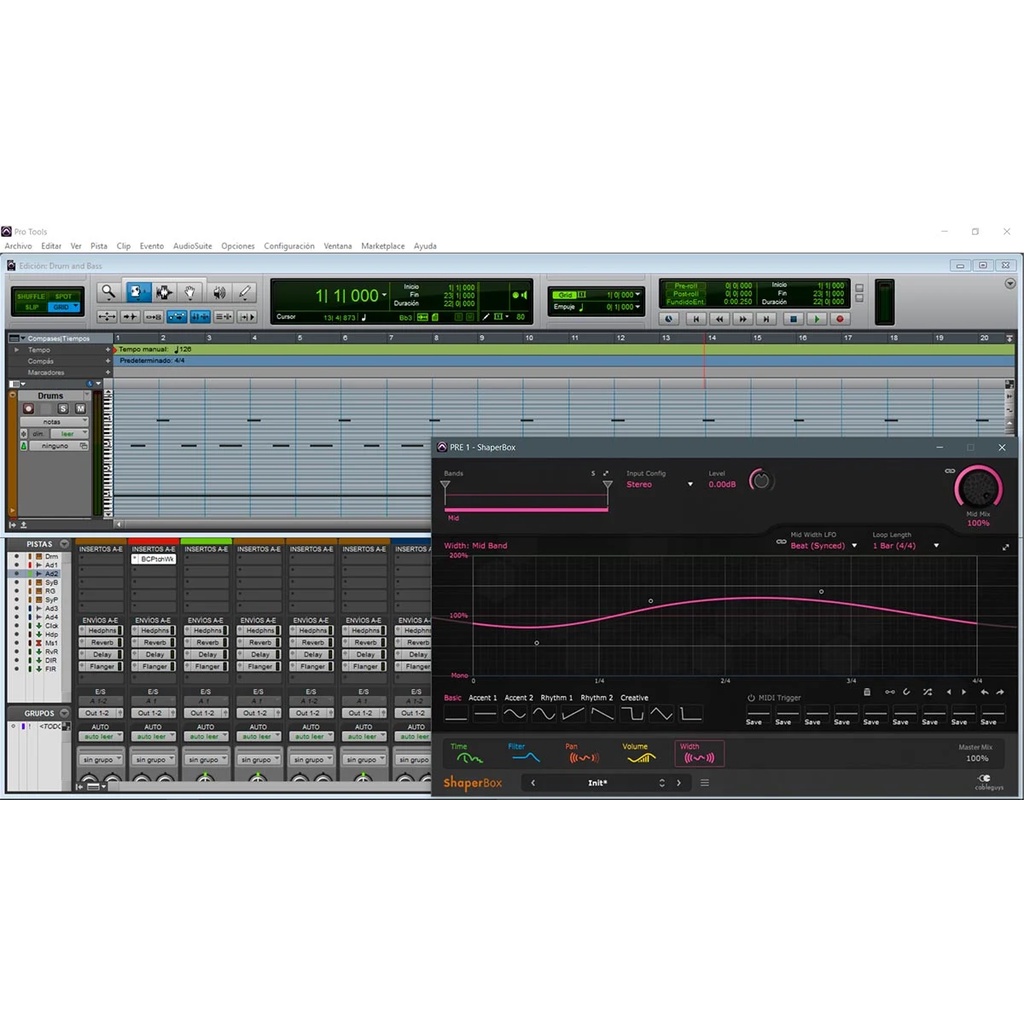Select the Grabber hand tool
The height and width of the screenshot is (1024, 1024).
coord(190,292)
